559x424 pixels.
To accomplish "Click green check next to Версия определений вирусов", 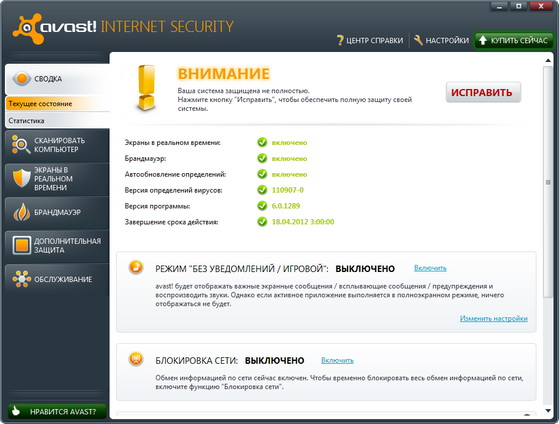I will point(262,190).
